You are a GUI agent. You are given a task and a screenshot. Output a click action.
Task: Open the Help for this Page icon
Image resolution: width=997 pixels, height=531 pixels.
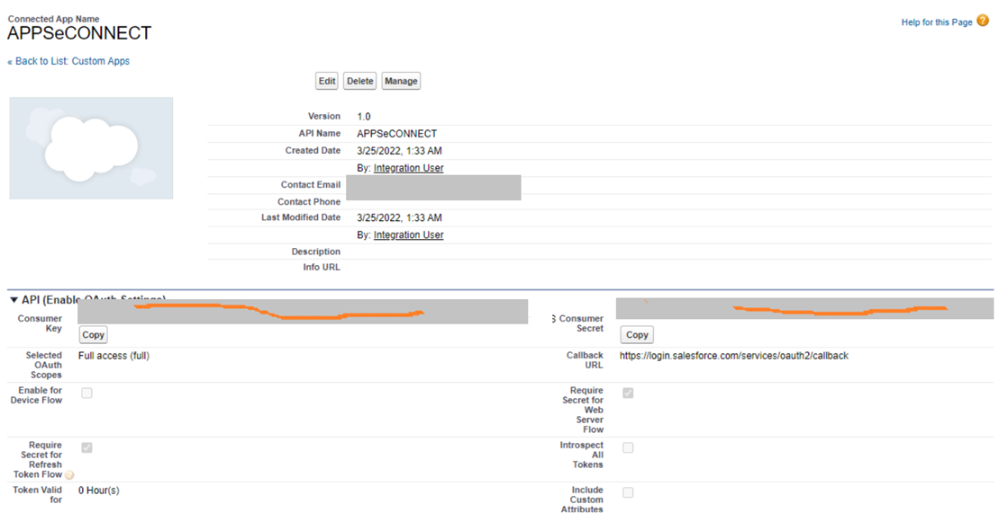coord(983,21)
